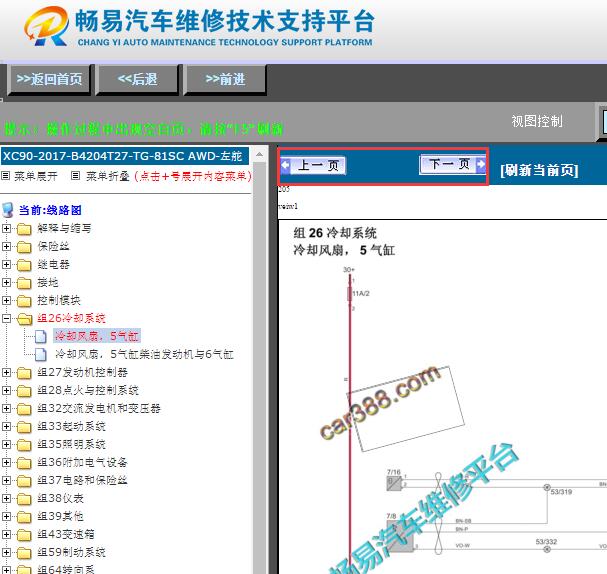Select the 组38仪表 tree label

[60, 498]
